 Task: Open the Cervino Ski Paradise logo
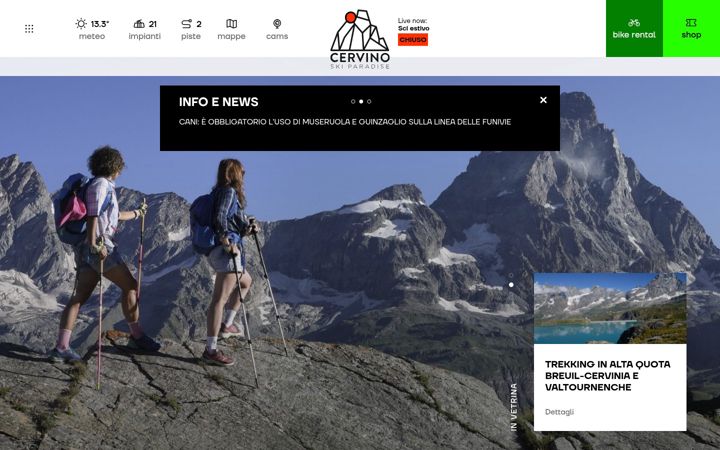point(360,39)
